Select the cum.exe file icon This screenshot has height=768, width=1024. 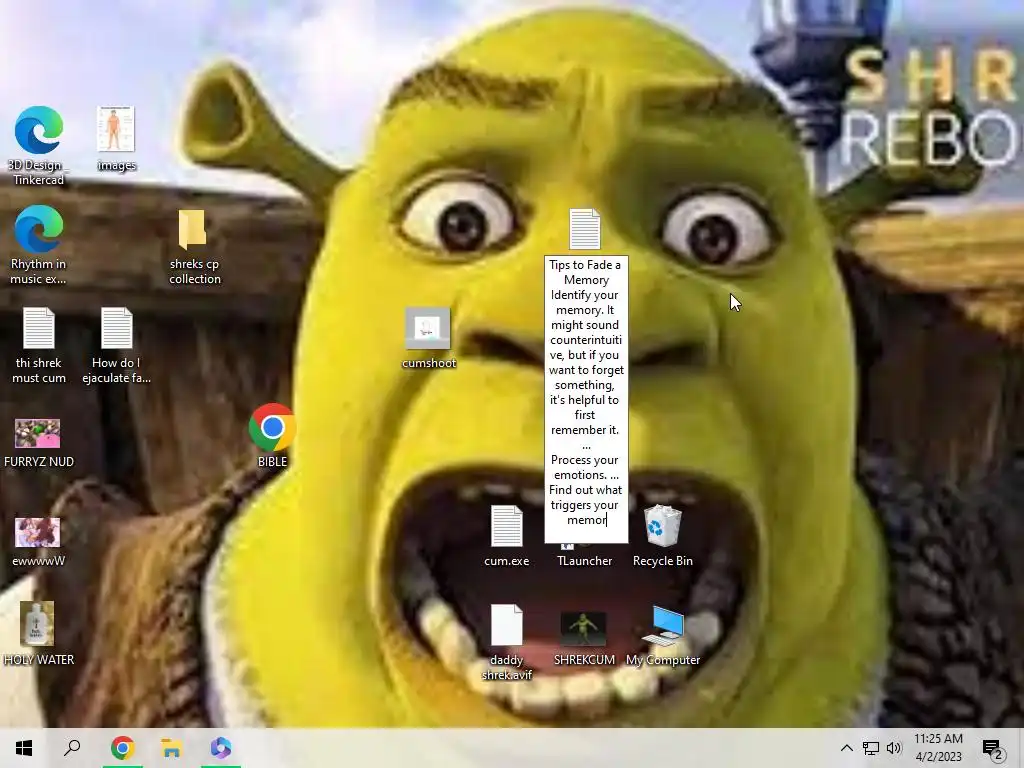click(x=507, y=536)
